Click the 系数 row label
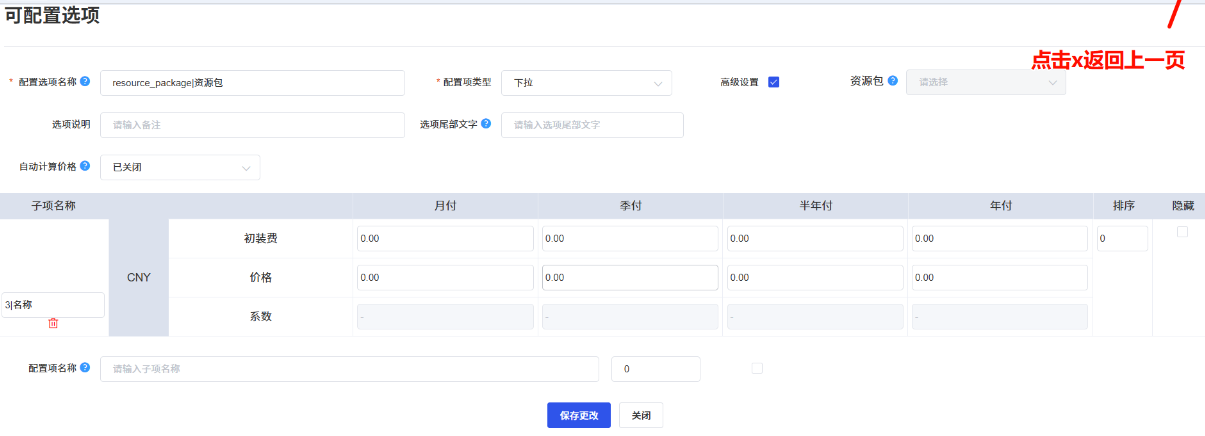Screen dimensions: 1205x436 [260, 316]
